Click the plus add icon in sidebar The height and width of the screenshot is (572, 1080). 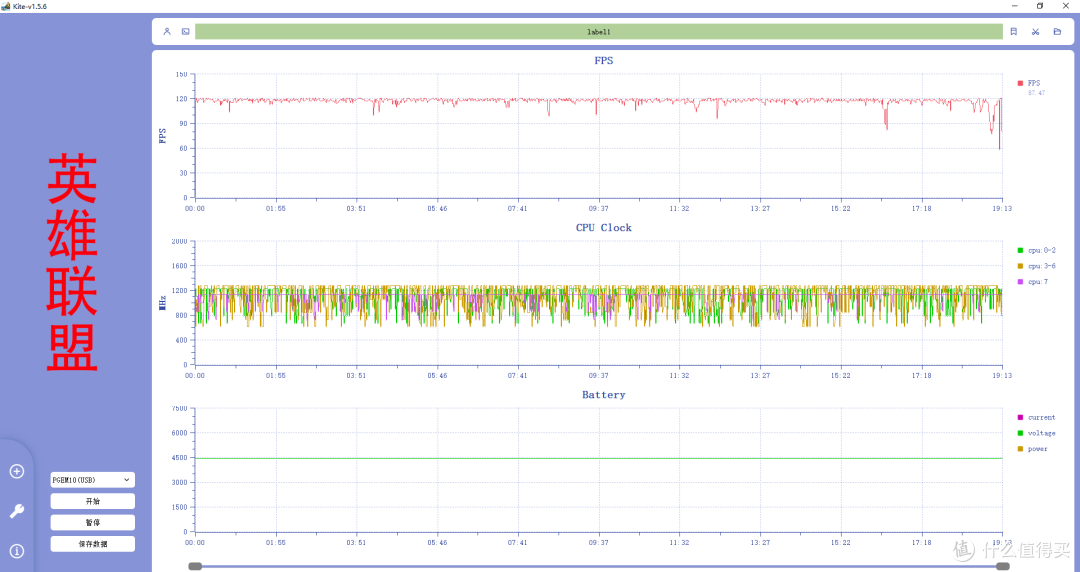[17, 471]
